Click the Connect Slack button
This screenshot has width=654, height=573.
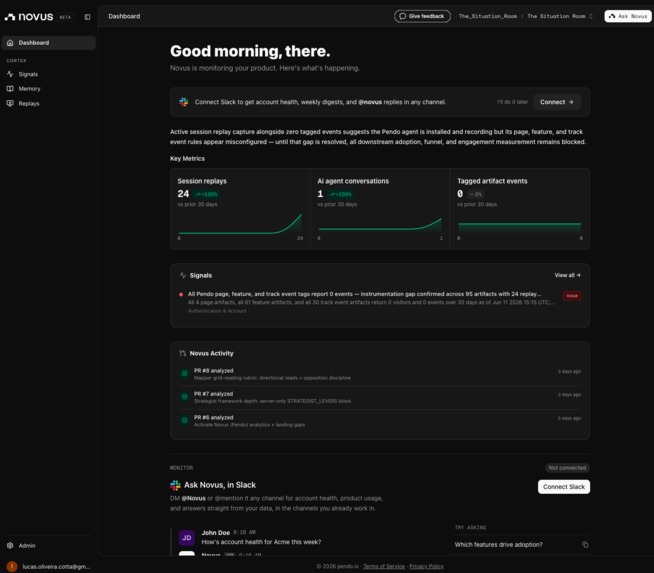564,487
